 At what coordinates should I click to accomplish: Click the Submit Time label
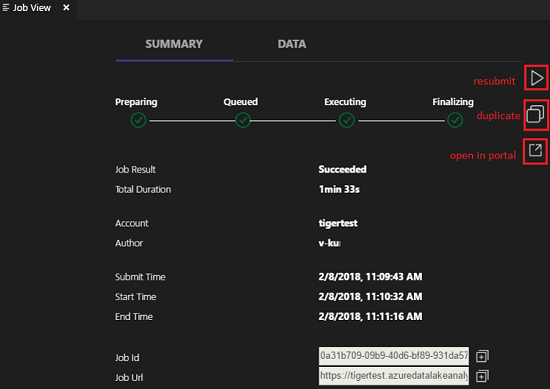(x=140, y=277)
